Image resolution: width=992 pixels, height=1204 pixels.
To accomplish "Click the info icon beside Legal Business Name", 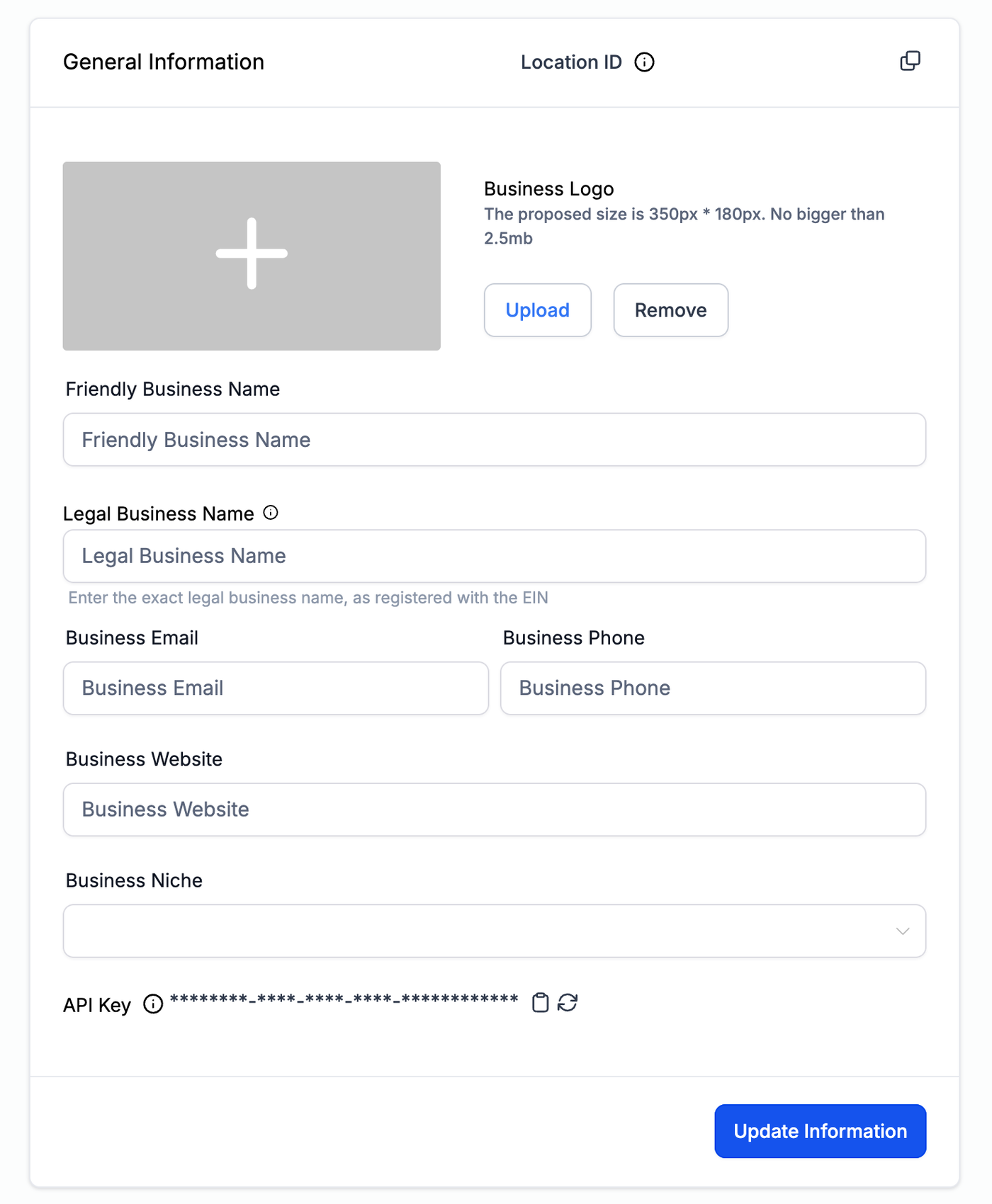I will (271, 513).
